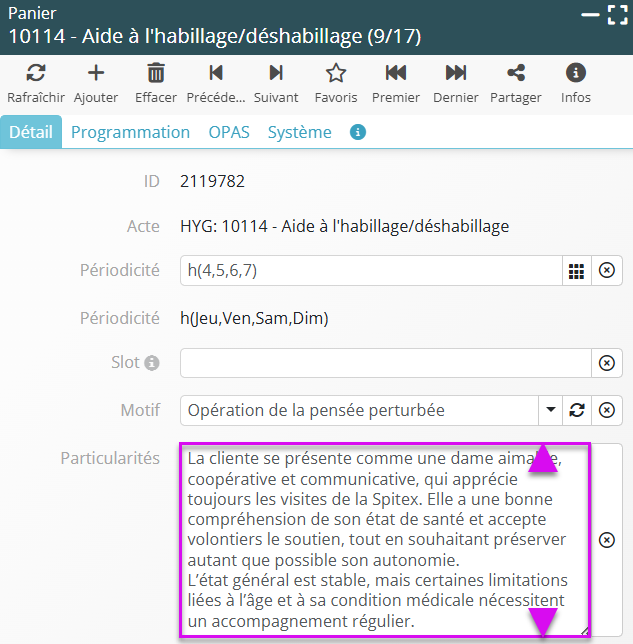Share the record using Partager
The width and height of the screenshot is (633, 644).
(x=516, y=73)
